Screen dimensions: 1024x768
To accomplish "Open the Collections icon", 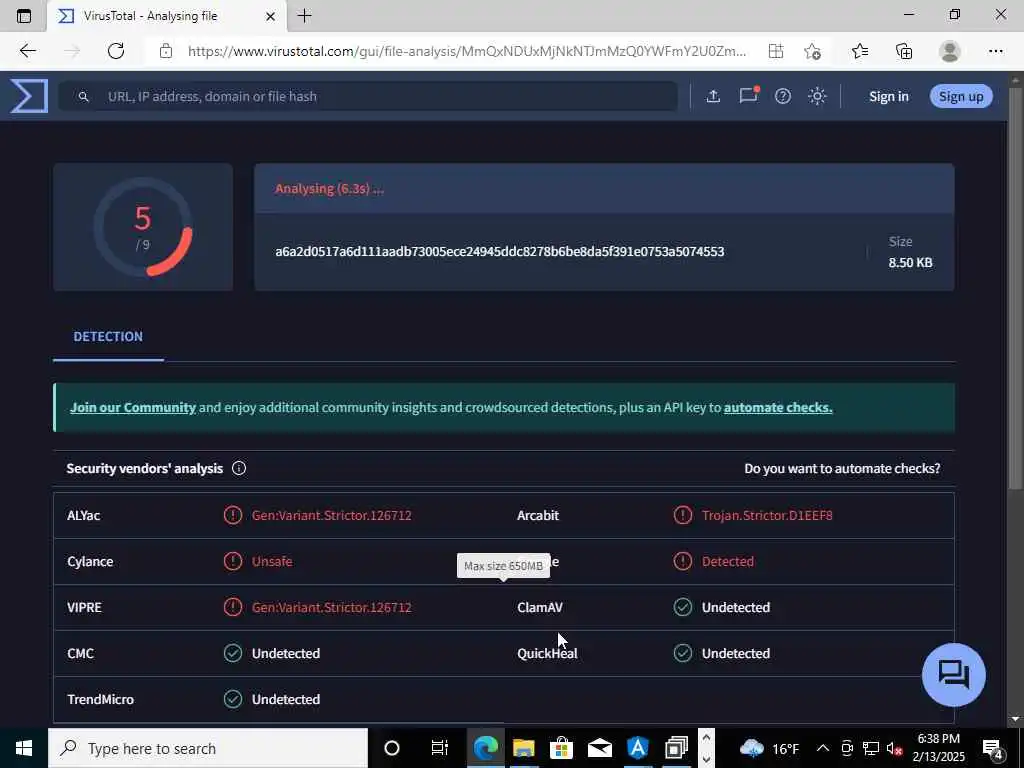I will coord(904,51).
